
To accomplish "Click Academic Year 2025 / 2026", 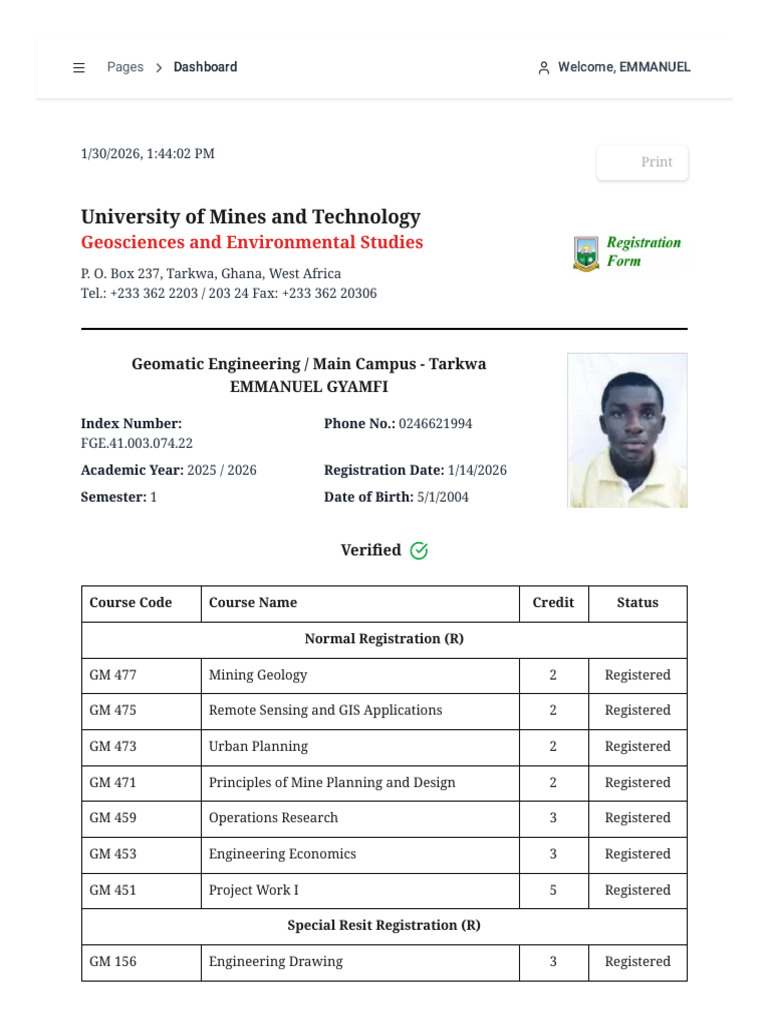I will tap(168, 470).
